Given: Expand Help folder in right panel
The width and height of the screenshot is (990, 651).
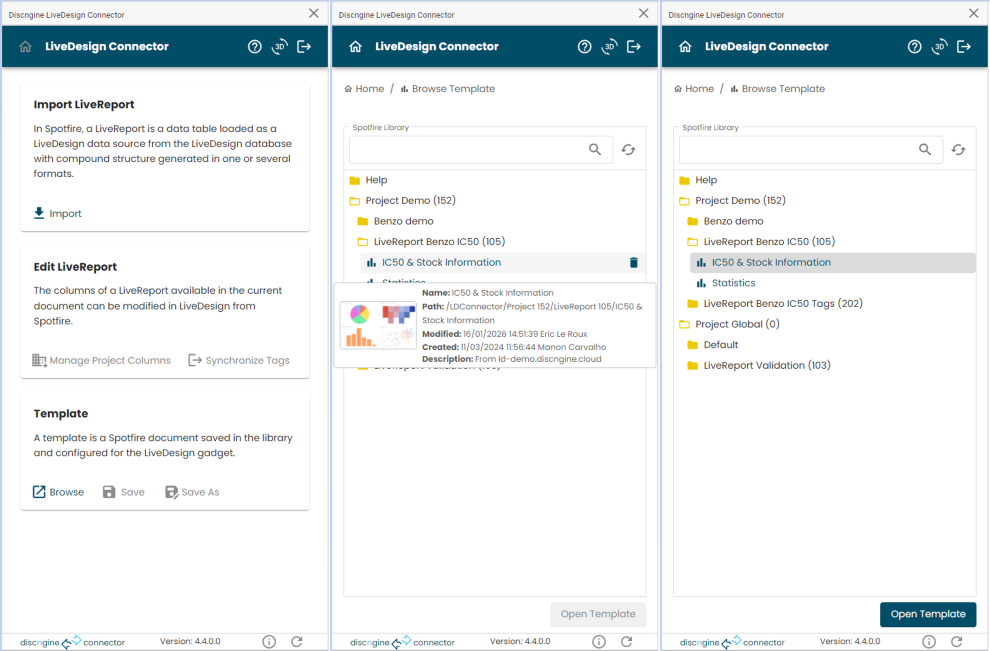Looking at the screenshot, I should tap(698, 180).
